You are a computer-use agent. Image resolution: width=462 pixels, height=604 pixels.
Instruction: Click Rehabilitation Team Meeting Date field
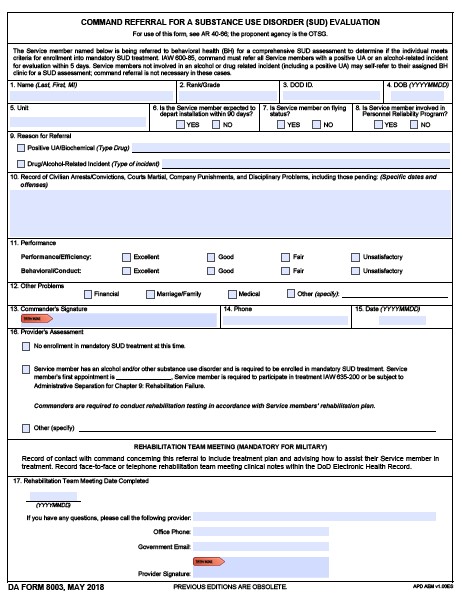tap(53, 496)
